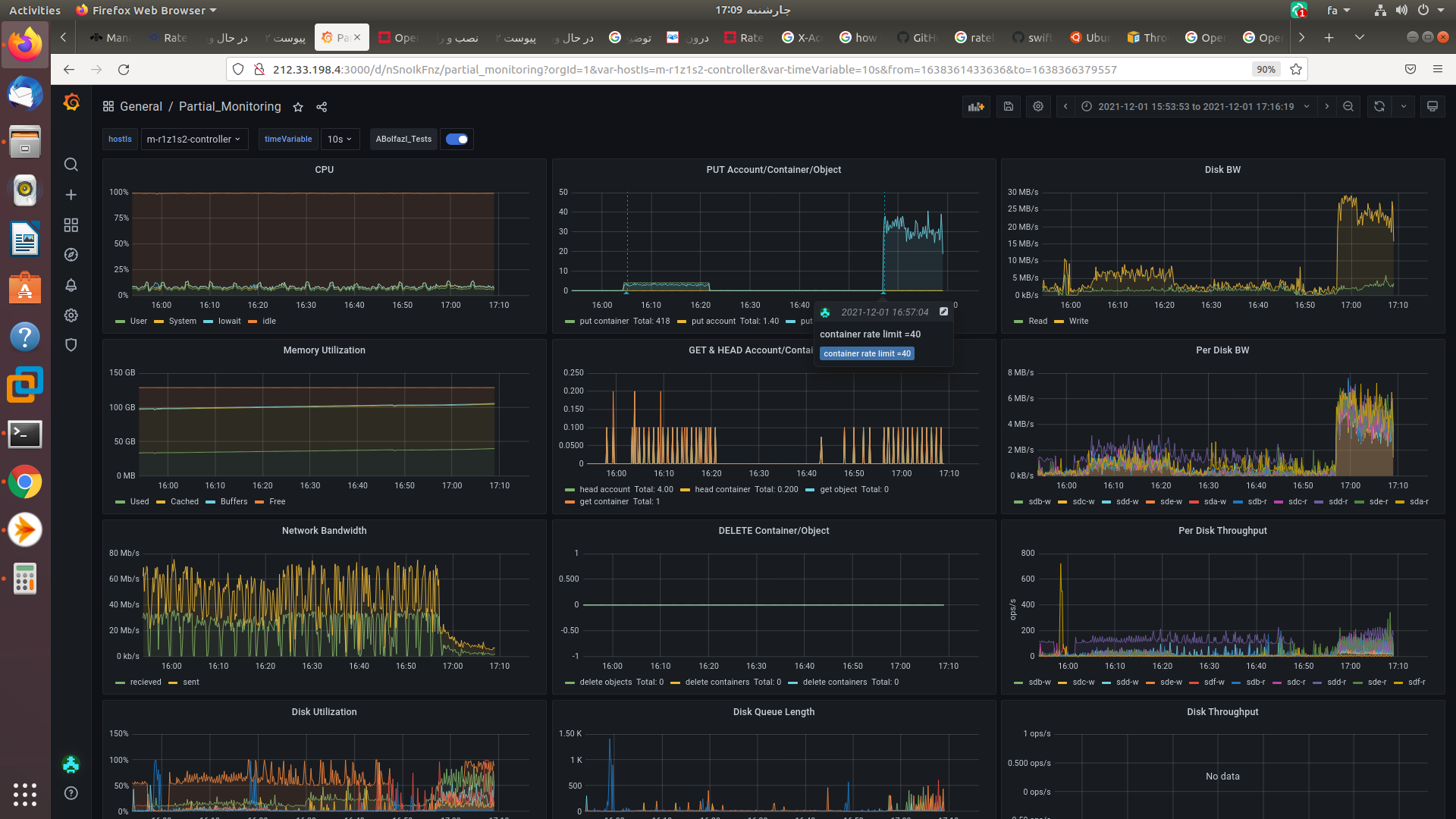Save dashboard using the floppy disk icon

1008,107
